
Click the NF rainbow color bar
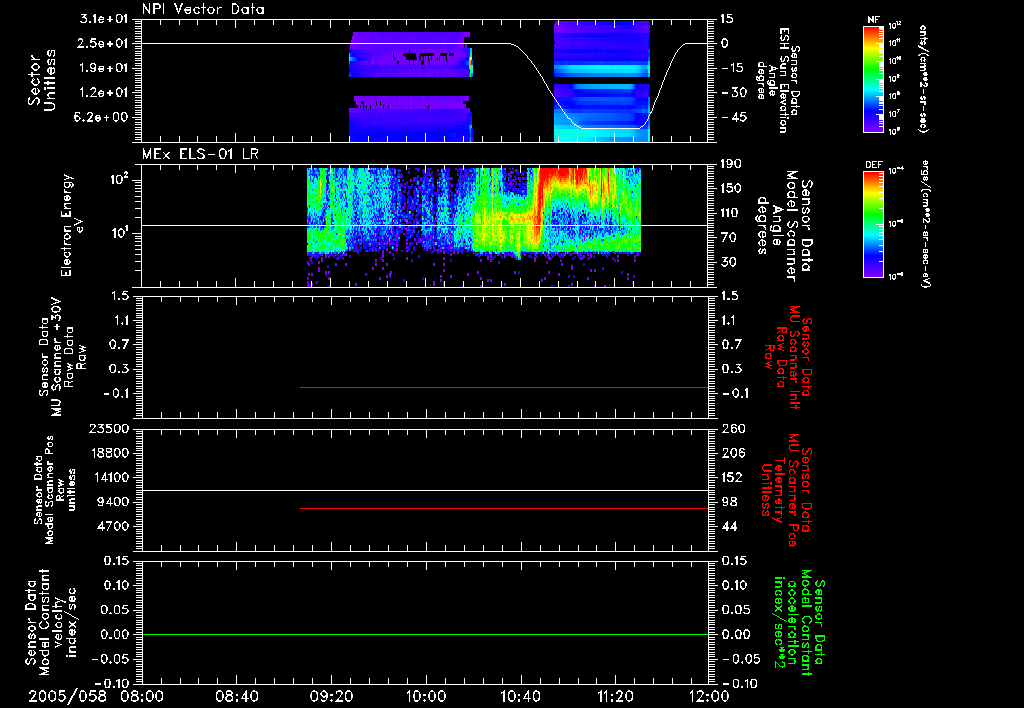coord(874,78)
